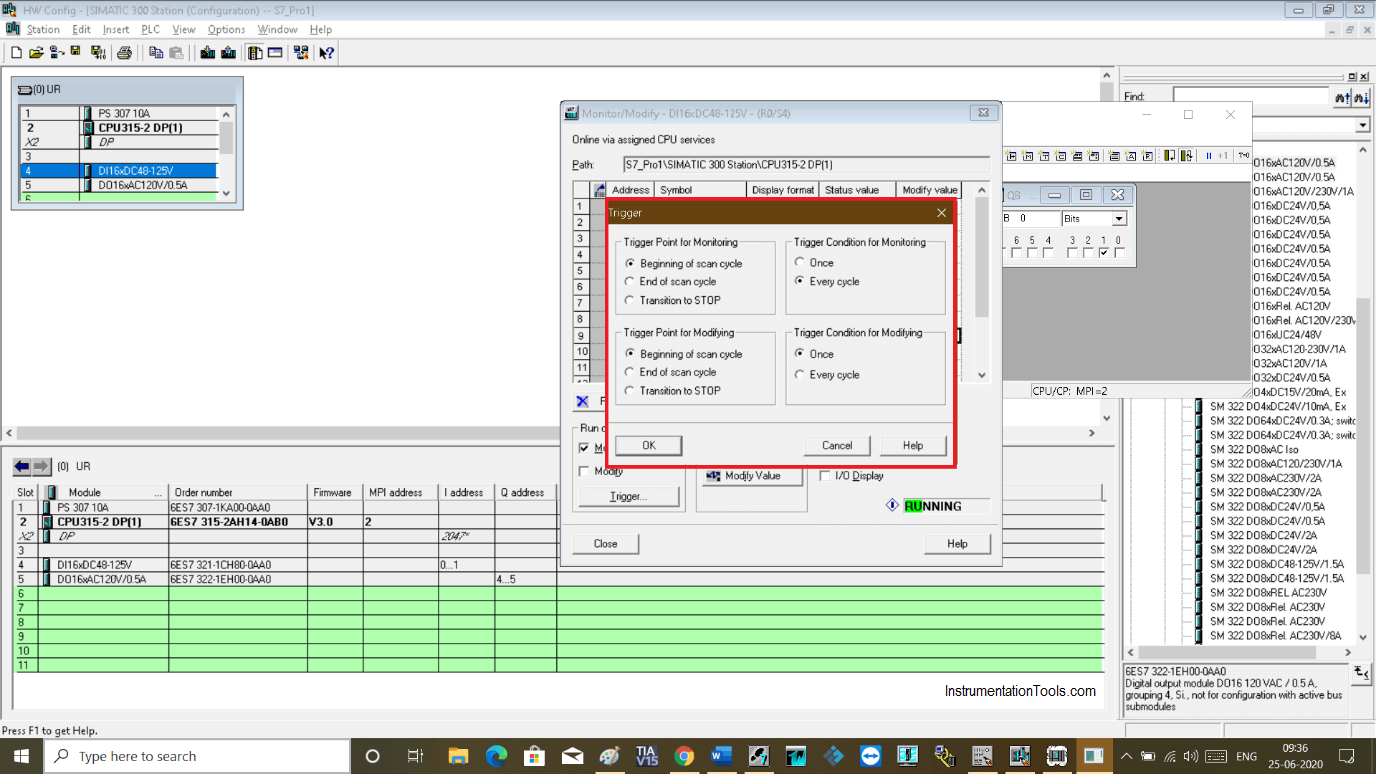Toggle the I/O Display checkbox
This screenshot has width=1376, height=774.
[x=825, y=476]
